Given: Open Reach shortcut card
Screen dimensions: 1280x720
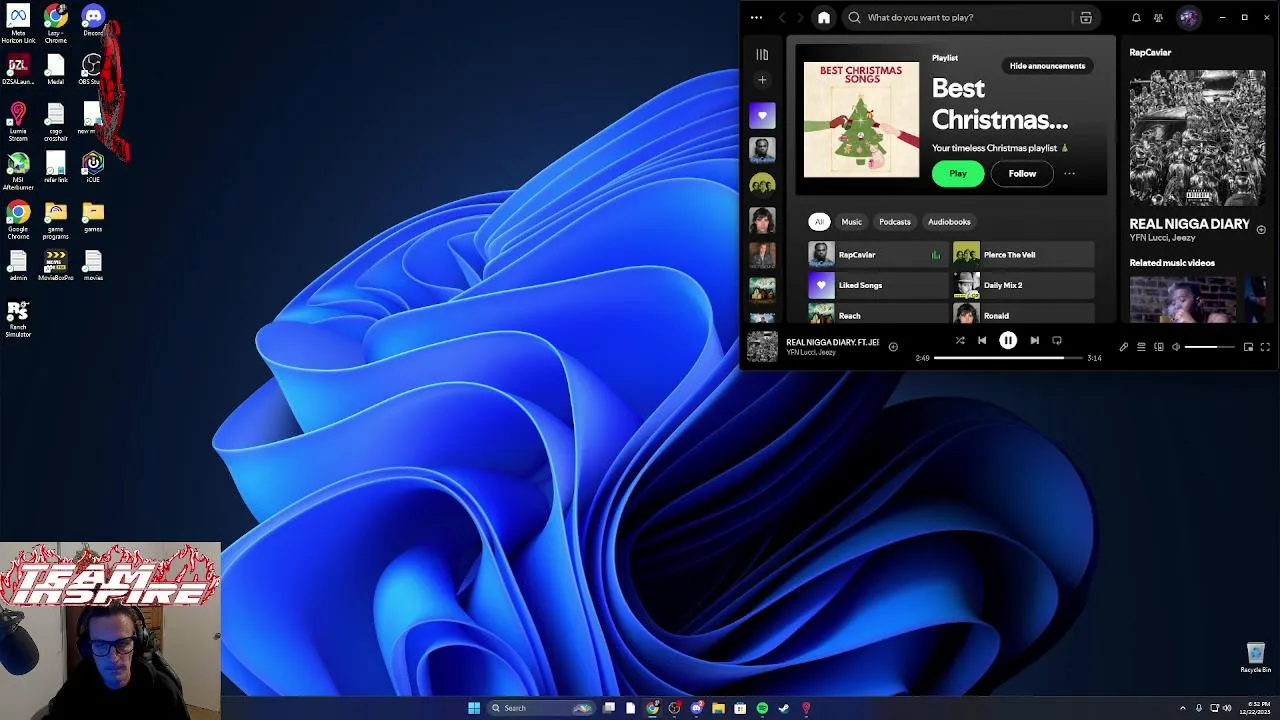Looking at the screenshot, I should click(876, 314).
